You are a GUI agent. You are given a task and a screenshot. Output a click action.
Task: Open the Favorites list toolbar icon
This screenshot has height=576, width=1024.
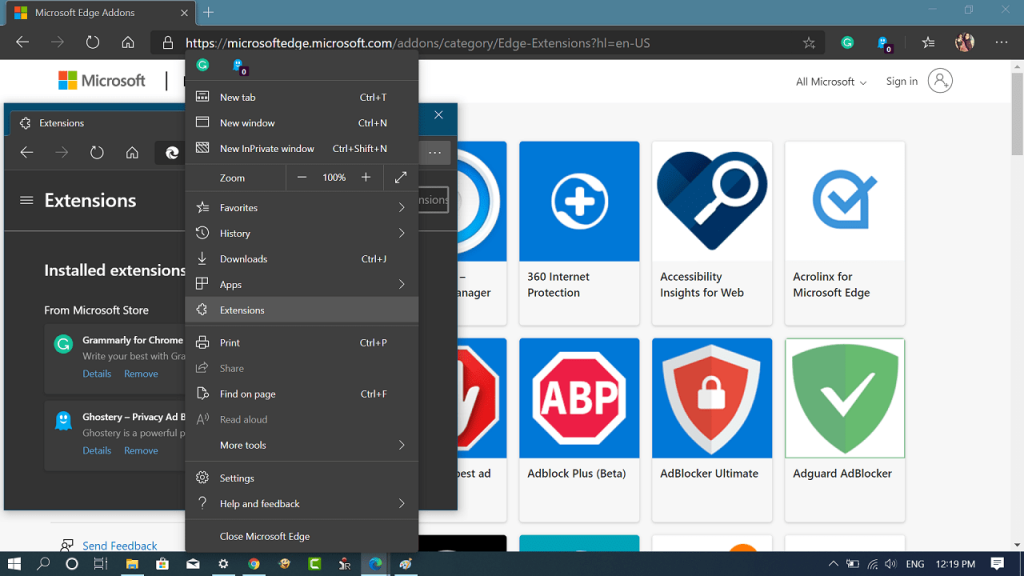(x=928, y=42)
